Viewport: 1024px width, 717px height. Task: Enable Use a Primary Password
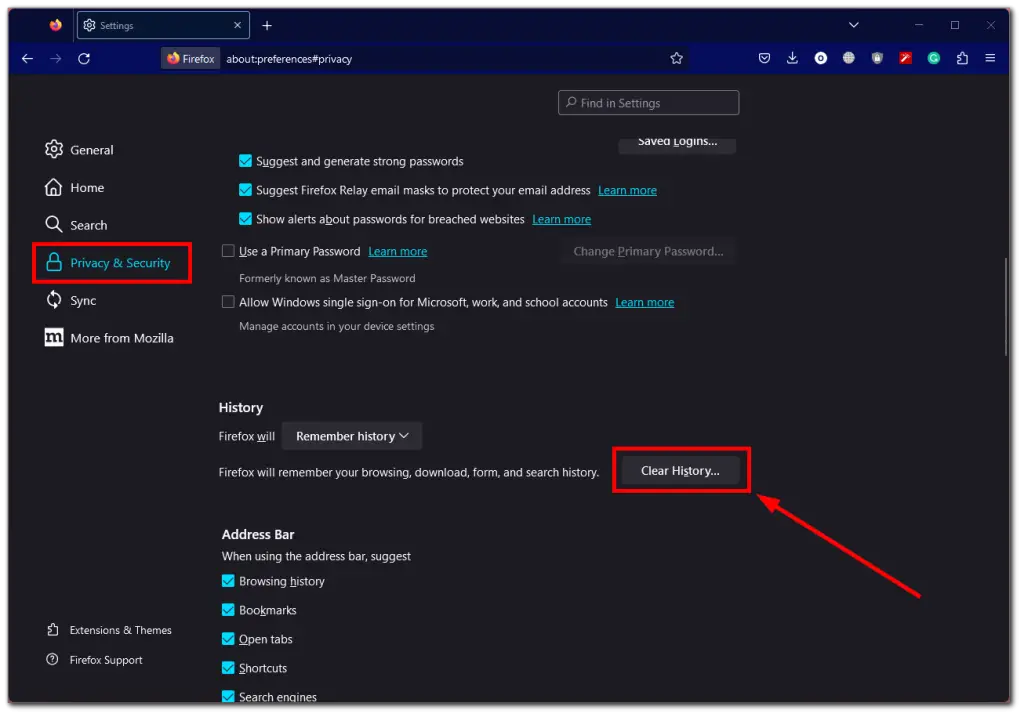[228, 251]
